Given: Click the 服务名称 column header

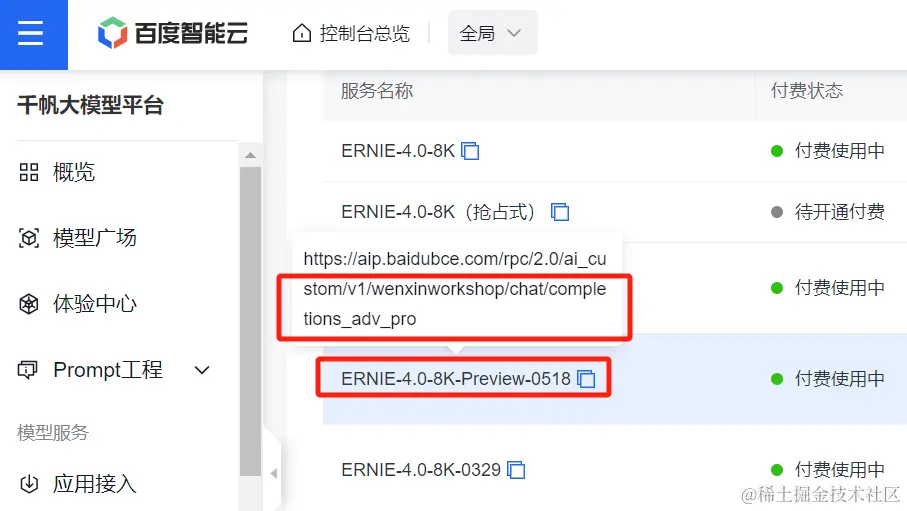Looking at the screenshot, I should click(377, 91).
